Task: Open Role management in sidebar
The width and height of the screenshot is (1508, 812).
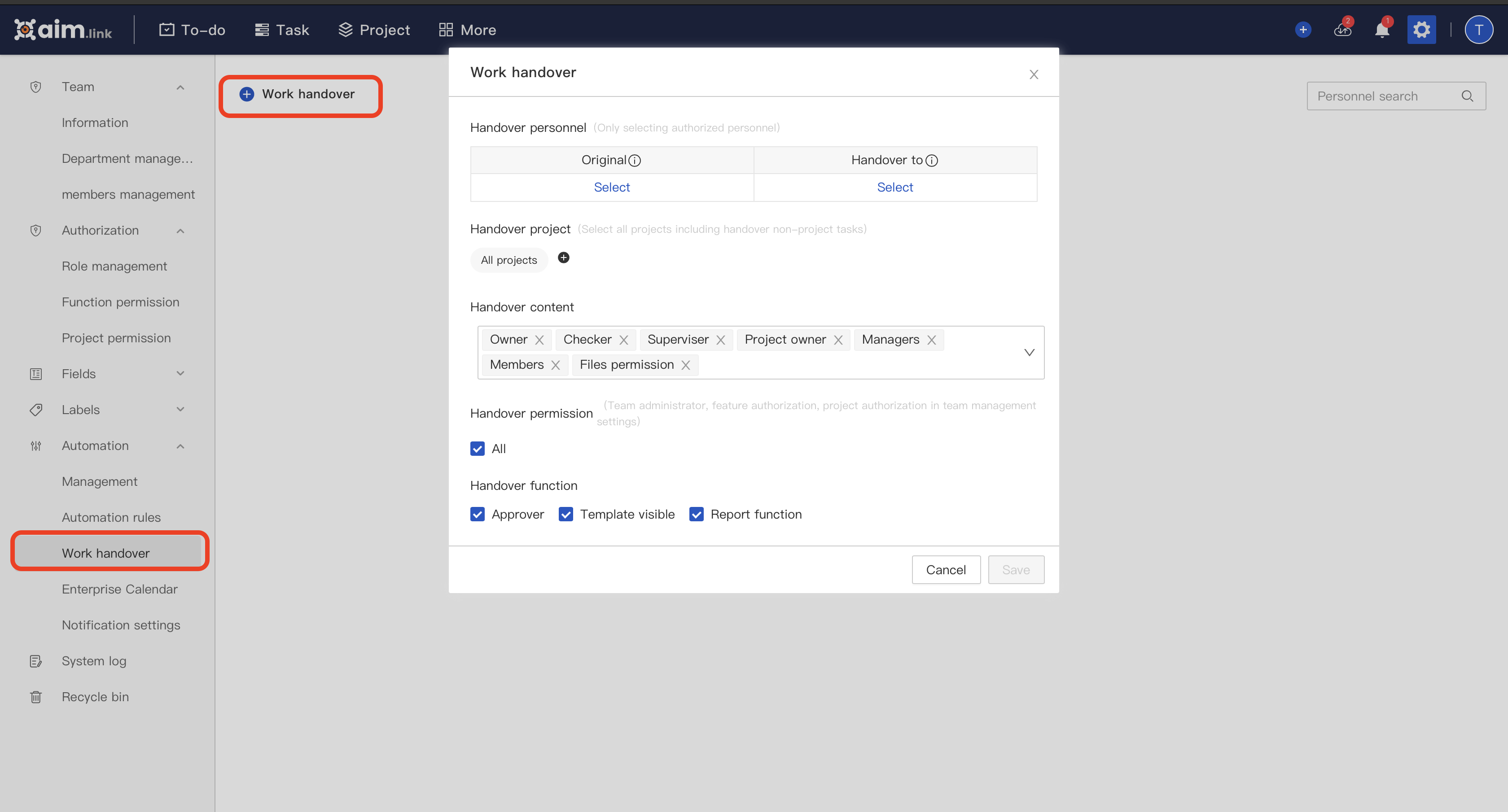Action: point(114,266)
